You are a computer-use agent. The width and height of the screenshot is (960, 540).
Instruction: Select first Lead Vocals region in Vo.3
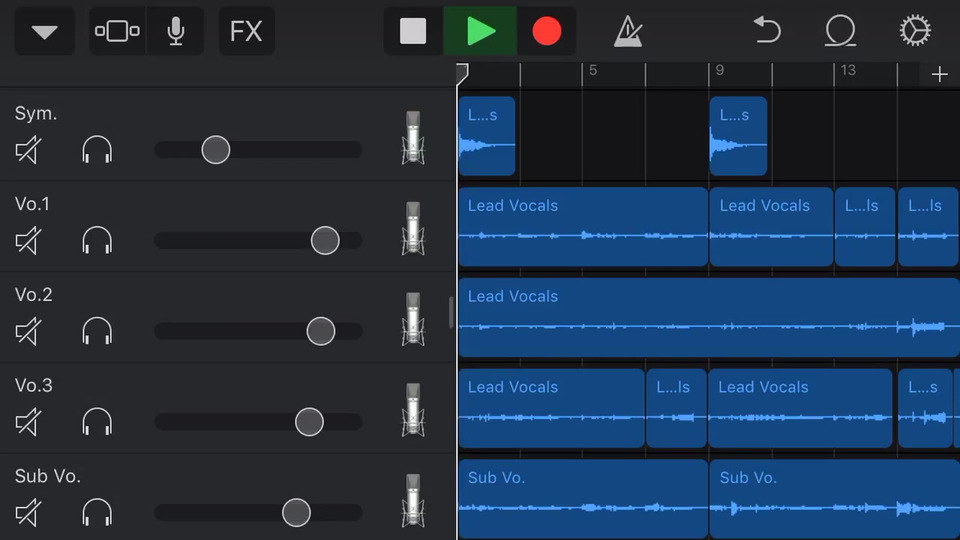point(552,408)
